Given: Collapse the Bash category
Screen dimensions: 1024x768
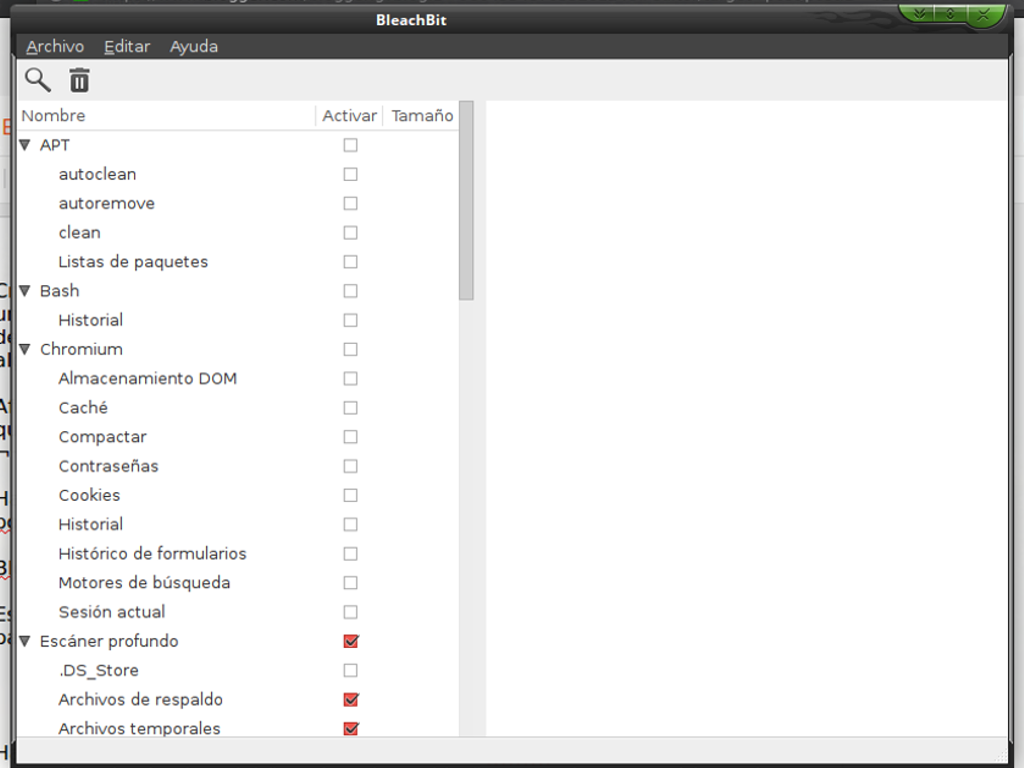Looking at the screenshot, I should [x=24, y=290].
